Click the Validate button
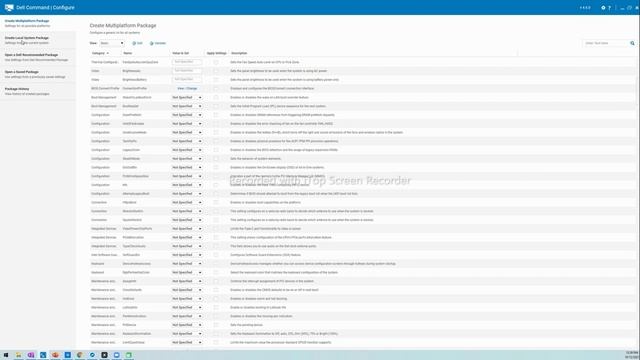The image size is (640, 360). 158,43
